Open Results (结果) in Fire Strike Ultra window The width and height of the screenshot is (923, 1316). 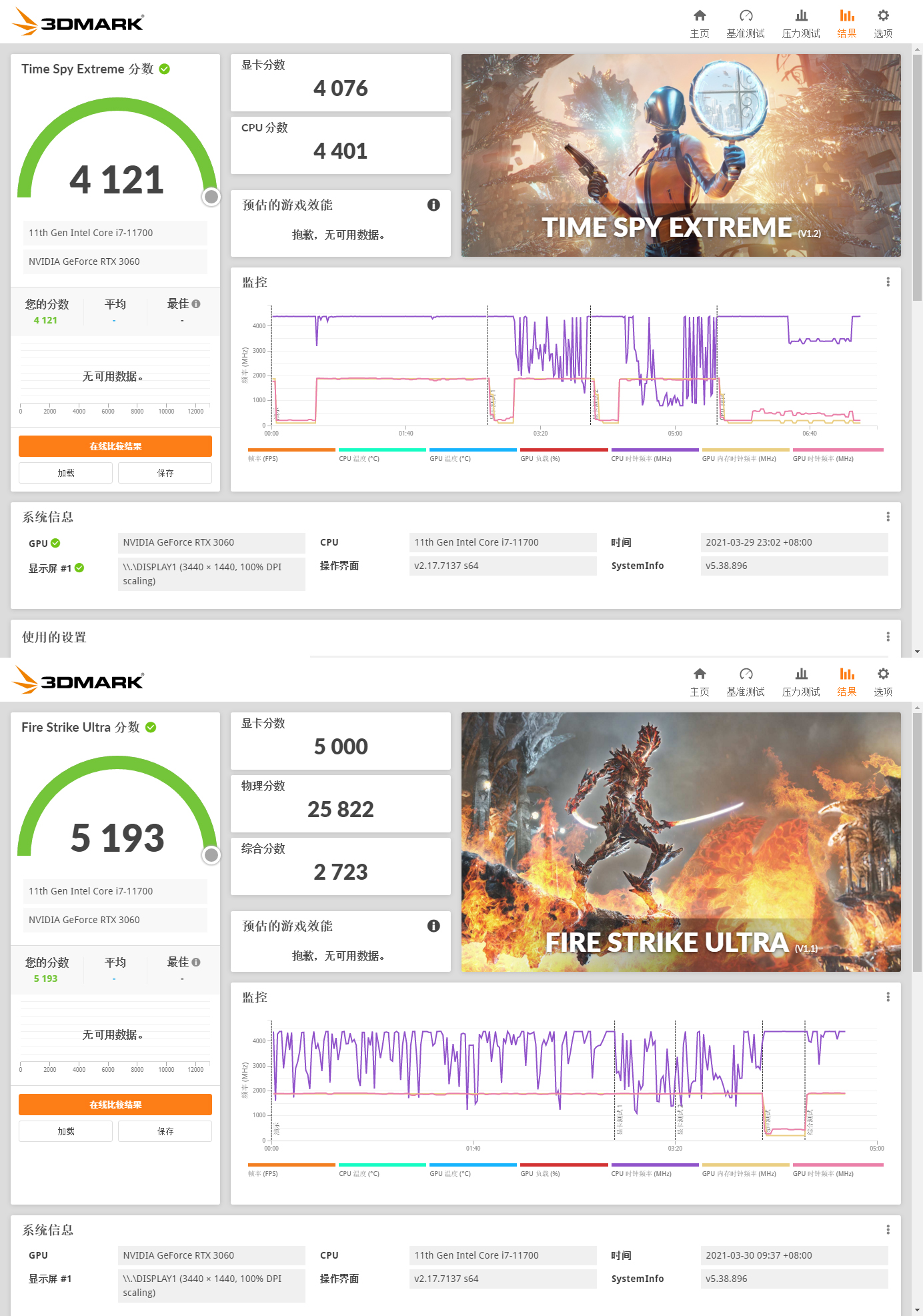point(847,682)
